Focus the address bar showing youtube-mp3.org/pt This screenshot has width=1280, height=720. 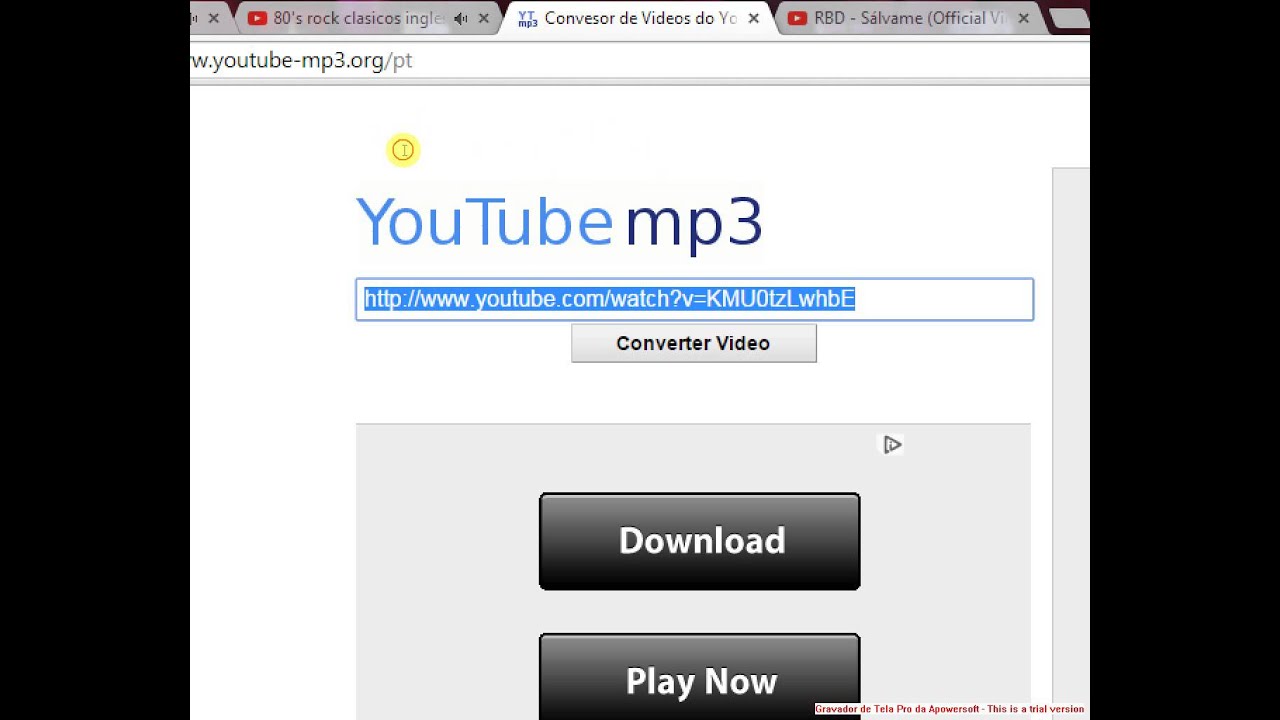pos(640,60)
